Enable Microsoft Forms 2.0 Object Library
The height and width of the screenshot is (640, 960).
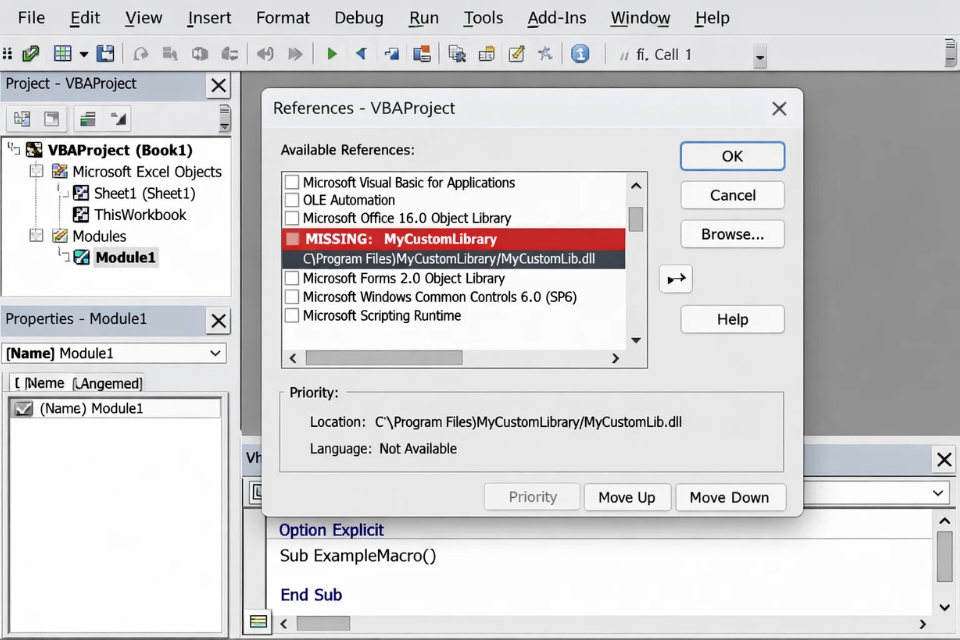coord(290,278)
